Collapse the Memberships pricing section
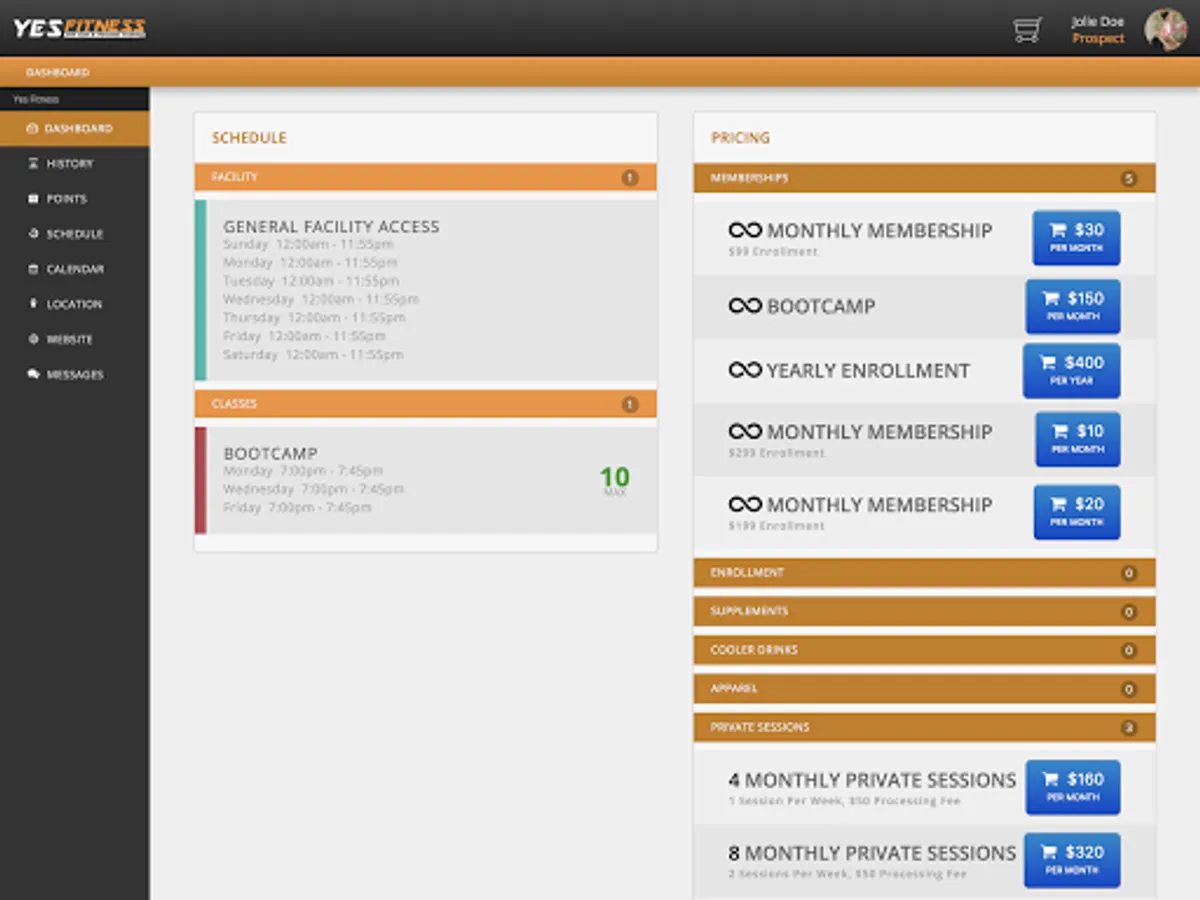The image size is (1200, 900). point(924,178)
